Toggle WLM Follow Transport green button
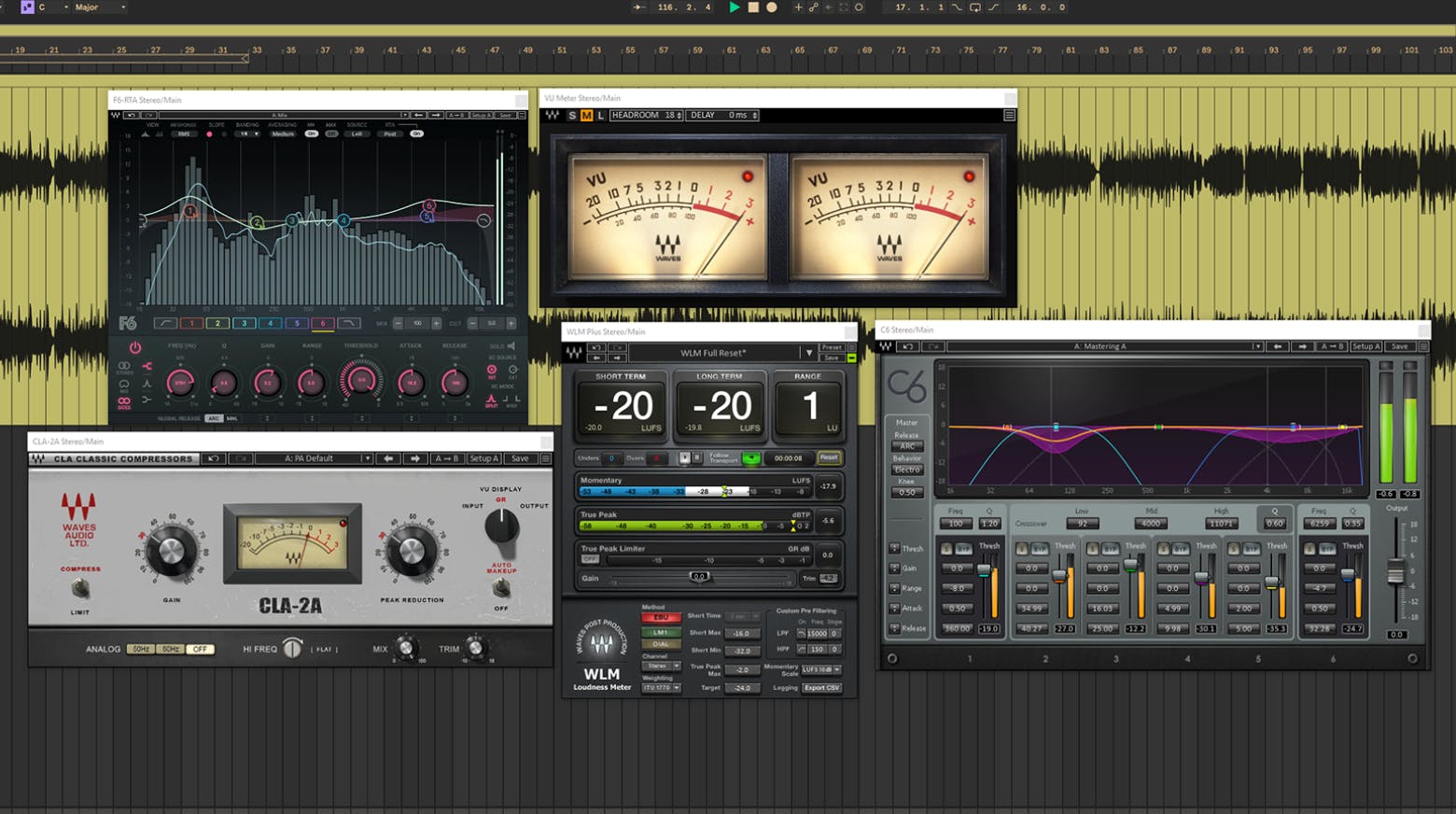The image size is (1456, 814). click(750, 458)
